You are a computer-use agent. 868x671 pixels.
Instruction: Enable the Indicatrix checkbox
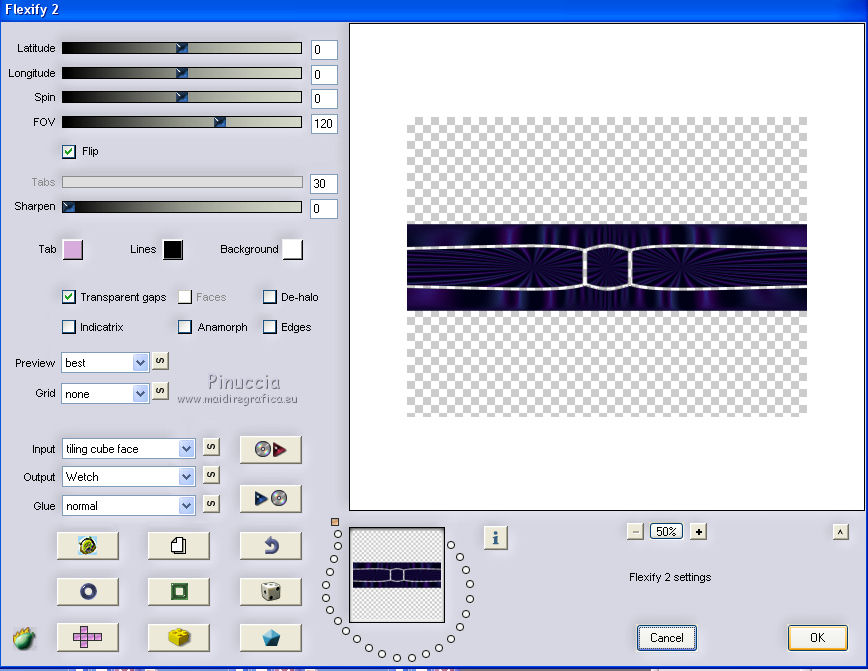coord(69,327)
